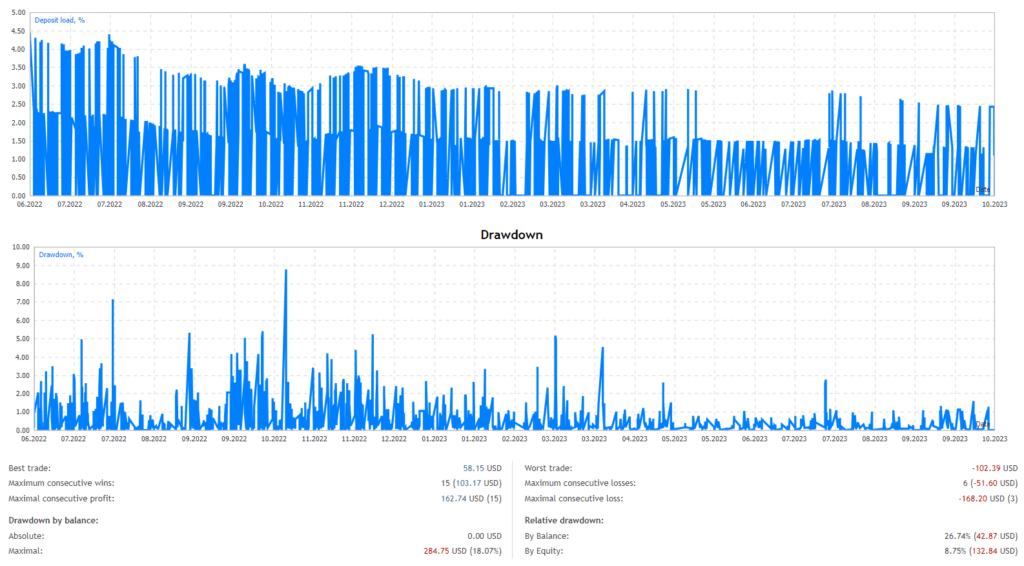
Task: Click the 04.2023 date on Deposit load axis
Action: pyautogui.click(x=632, y=204)
